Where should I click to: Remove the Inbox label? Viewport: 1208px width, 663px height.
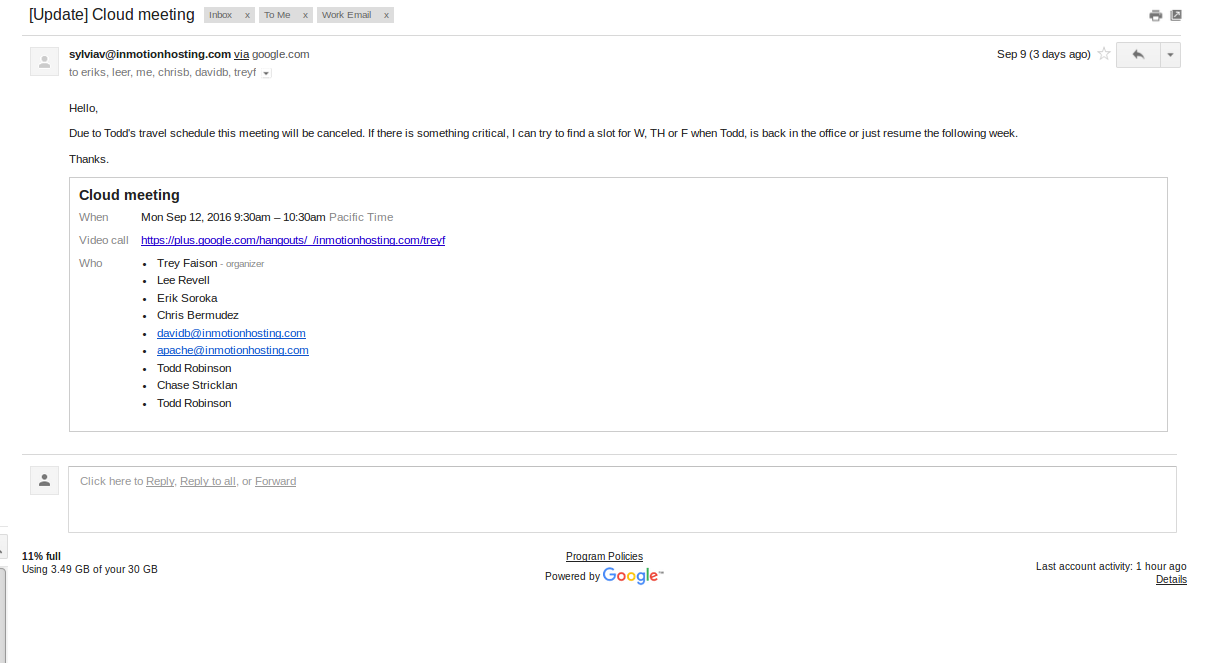247,15
